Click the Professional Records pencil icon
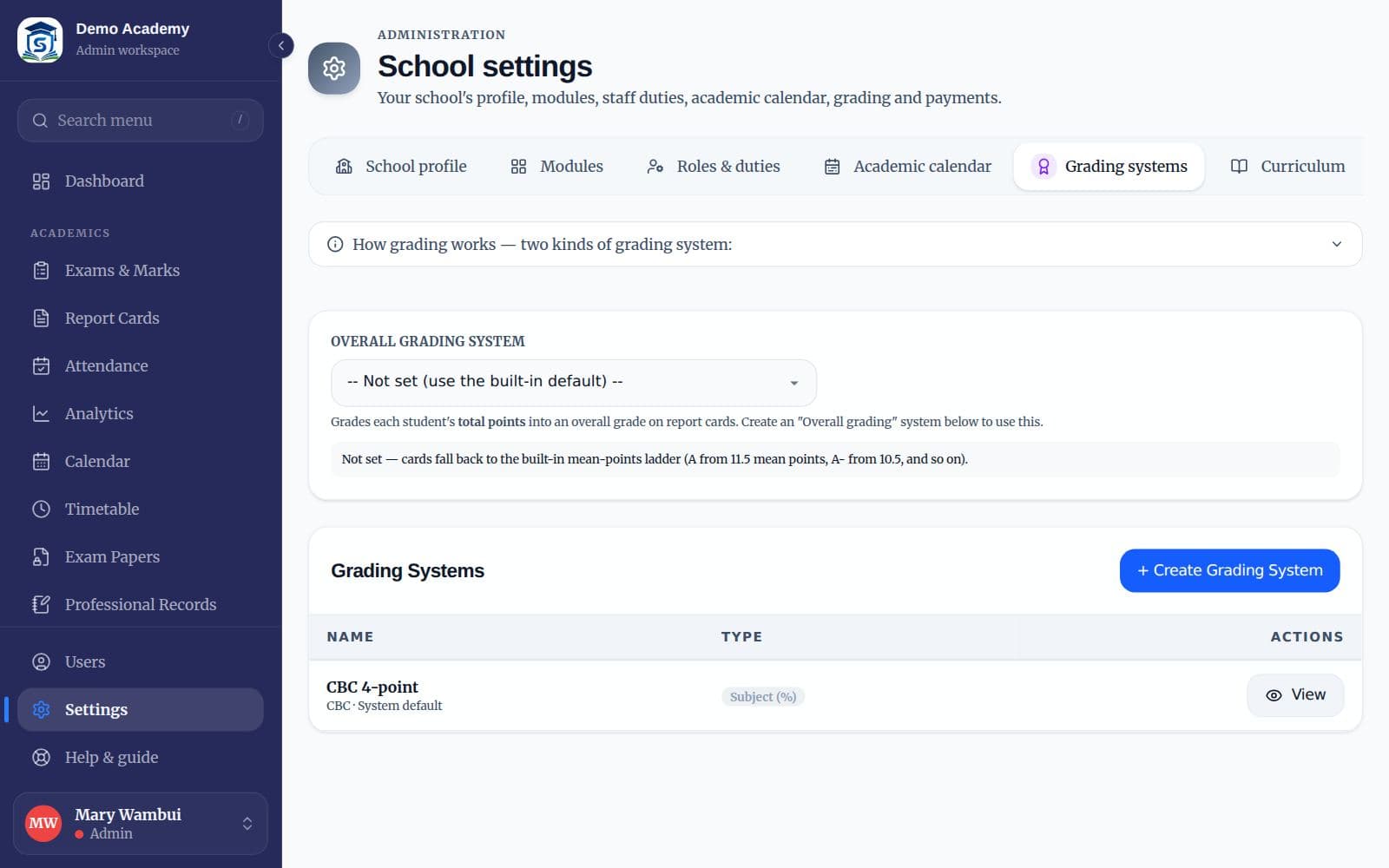 41,605
